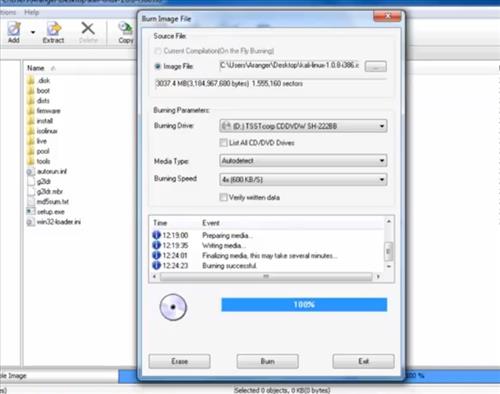Close the Burn Image File dialog
The height and width of the screenshot is (394, 500).
pyautogui.click(x=387, y=16)
